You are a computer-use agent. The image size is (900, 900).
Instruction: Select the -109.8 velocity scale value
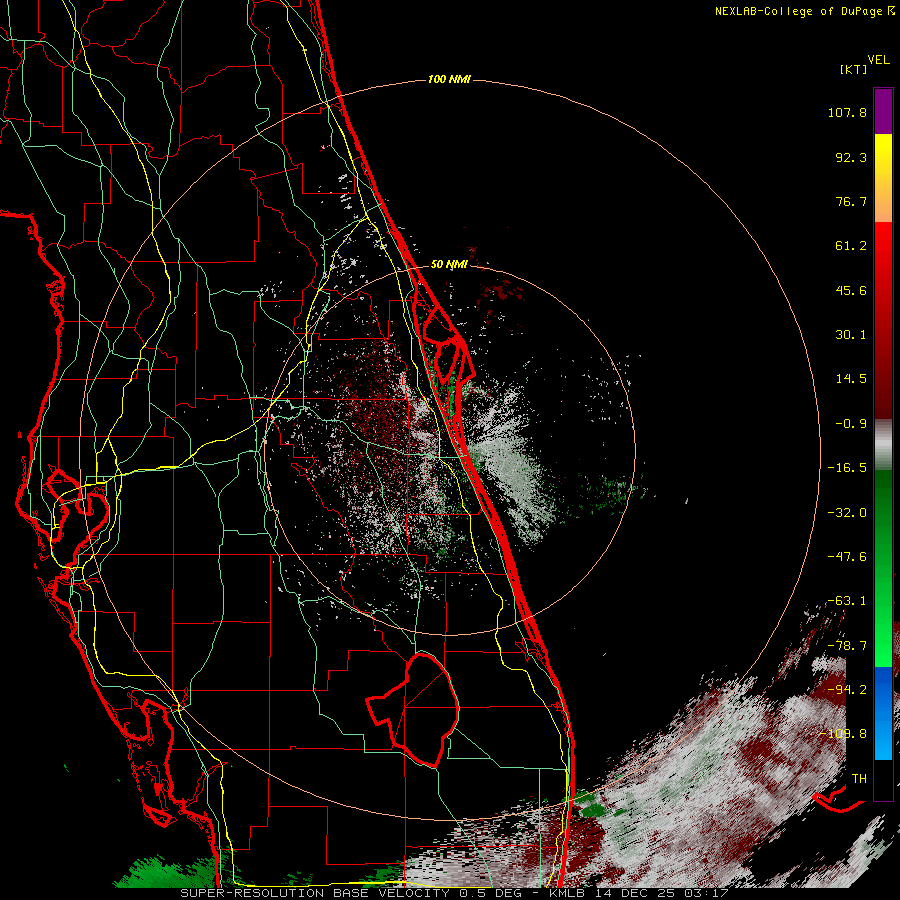843,734
